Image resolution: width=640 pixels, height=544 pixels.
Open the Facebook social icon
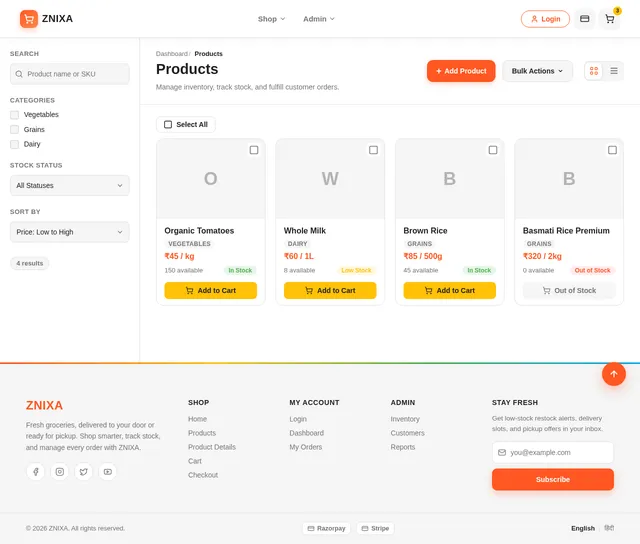[36, 472]
